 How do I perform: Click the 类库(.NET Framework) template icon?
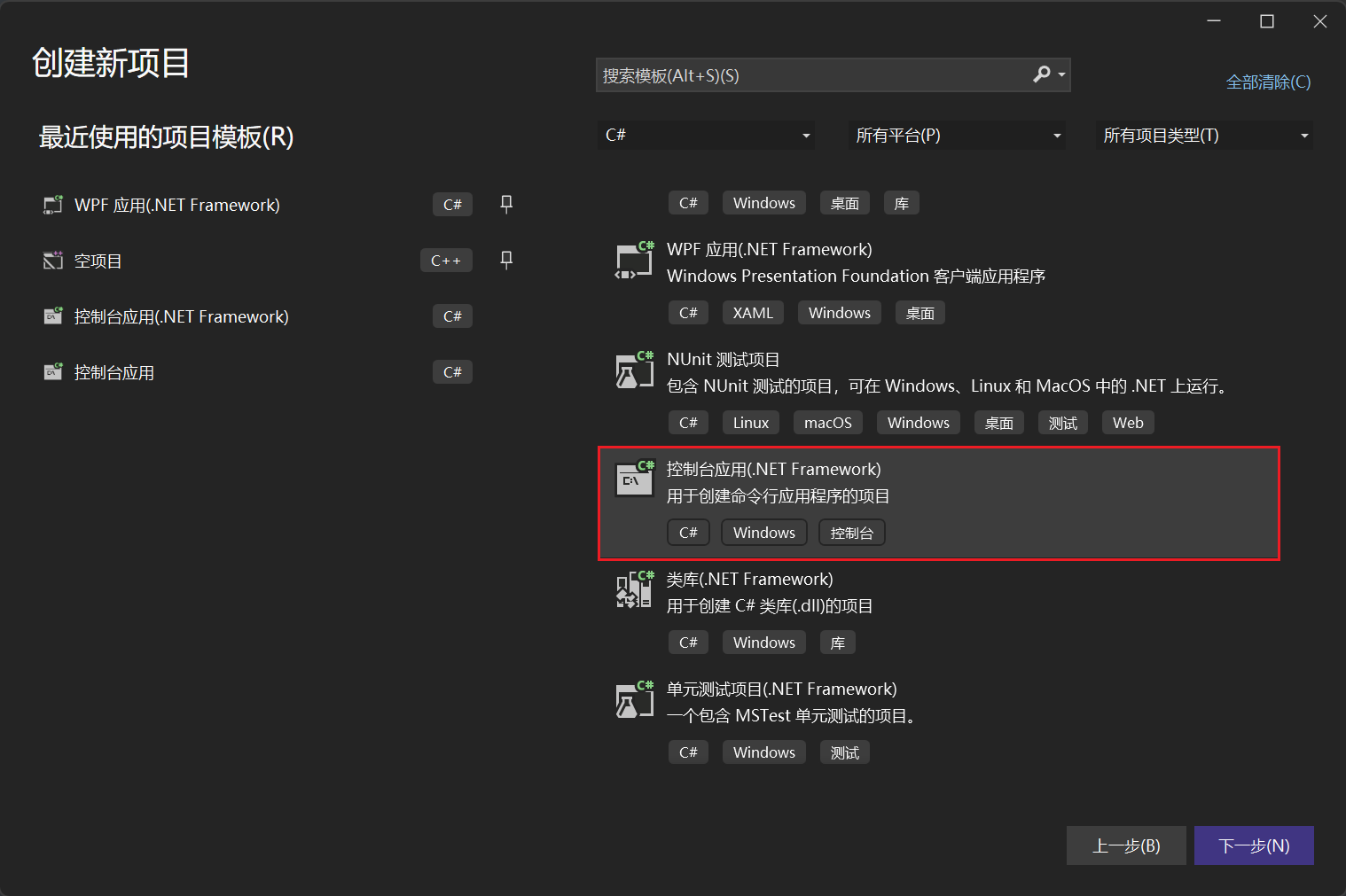pyautogui.click(x=635, y=590)
